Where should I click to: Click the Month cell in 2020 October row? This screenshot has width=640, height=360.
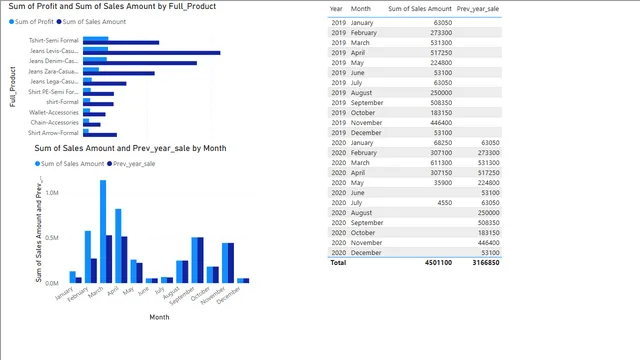363,233
